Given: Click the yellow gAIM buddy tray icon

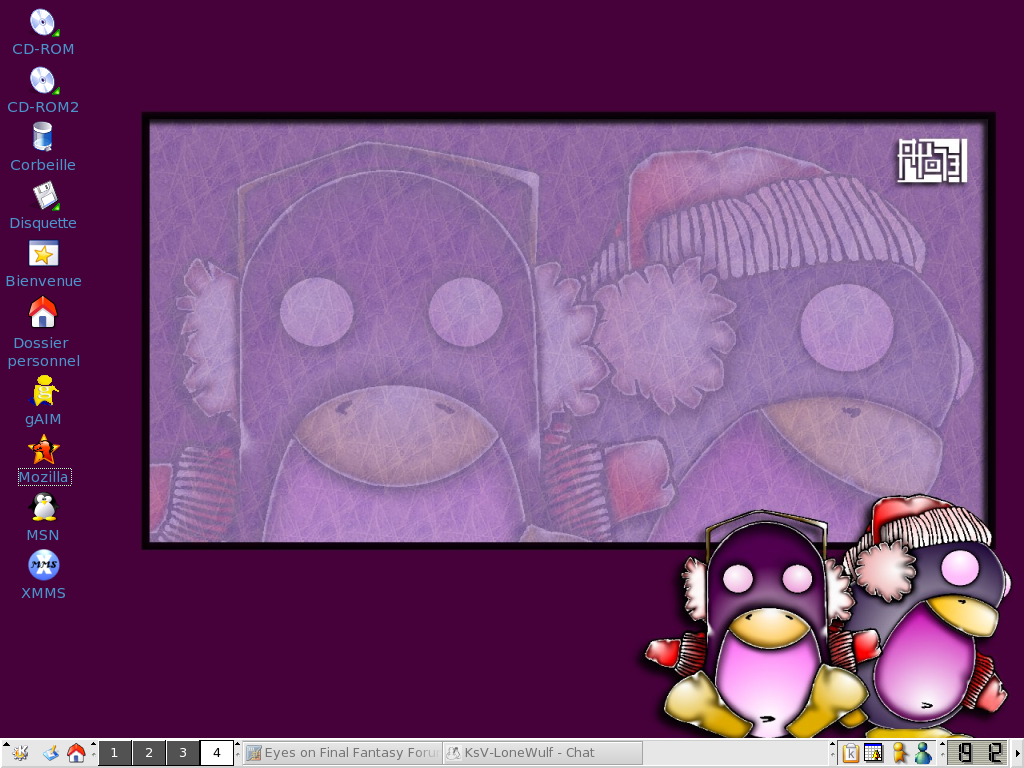Looking at the screenshot, I should [x=899, y=753].
